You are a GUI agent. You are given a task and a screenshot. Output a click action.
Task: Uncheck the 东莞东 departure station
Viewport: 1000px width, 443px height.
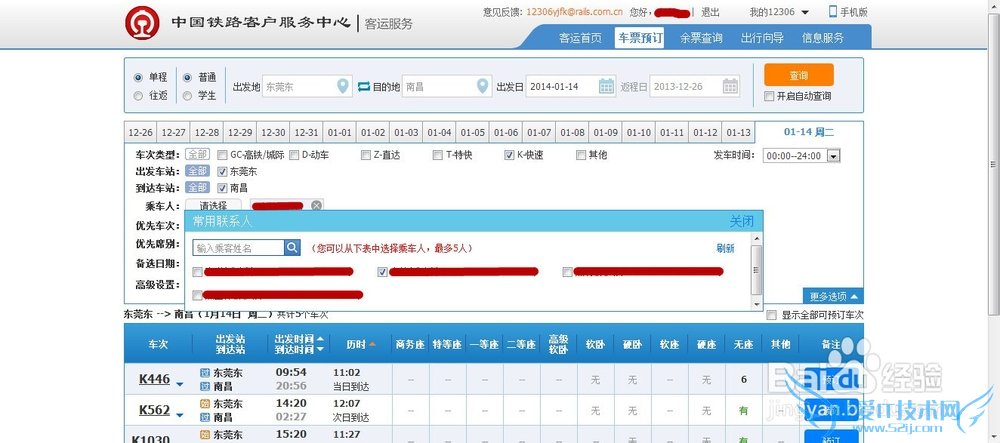[x=222, y=171]
